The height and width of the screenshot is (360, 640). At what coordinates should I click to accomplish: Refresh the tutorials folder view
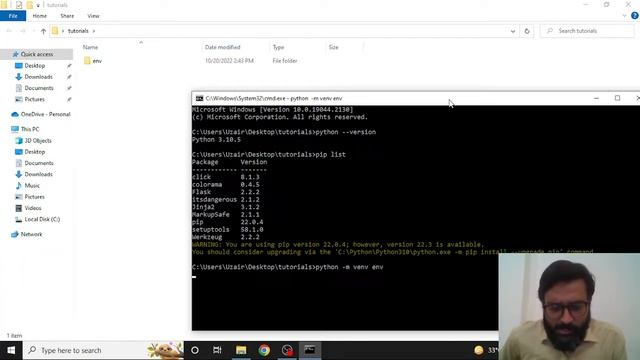[x=527, y=31]
